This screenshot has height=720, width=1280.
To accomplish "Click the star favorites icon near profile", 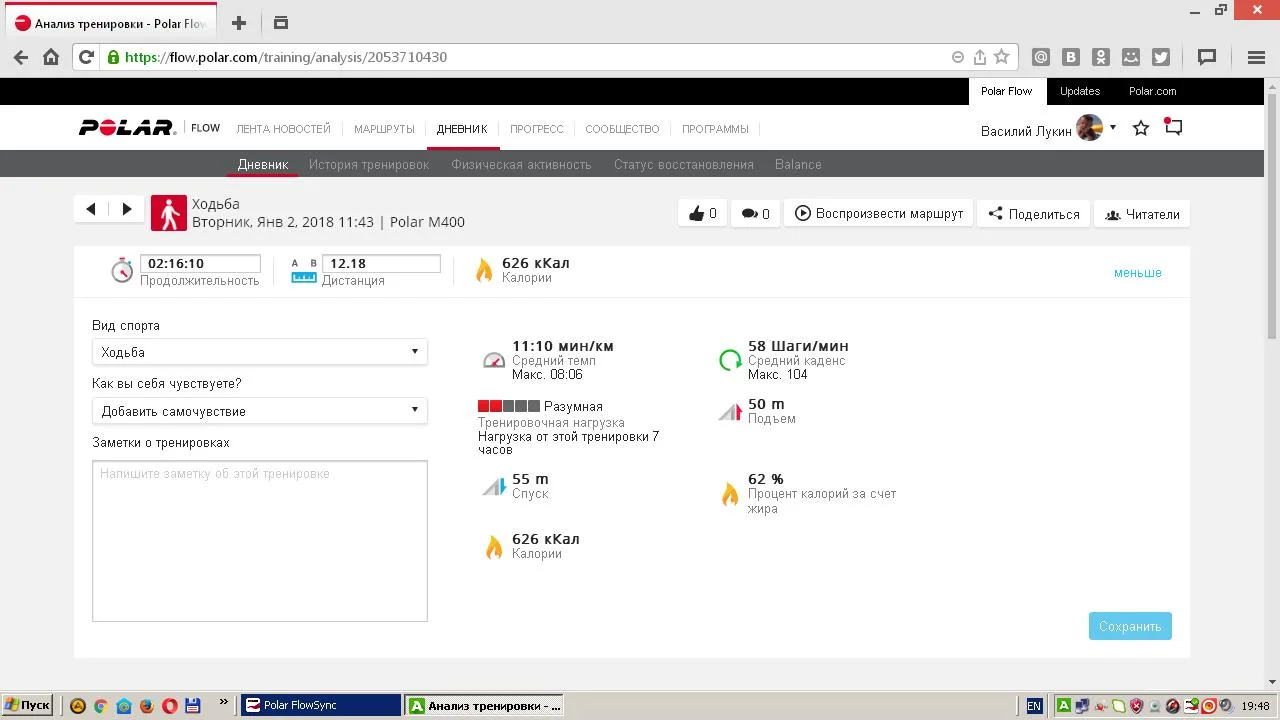I will 1140,129.
